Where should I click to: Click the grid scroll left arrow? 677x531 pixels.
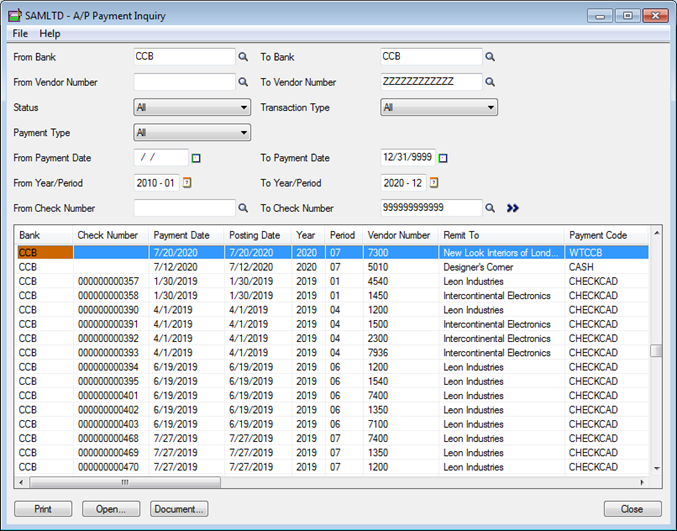point(21,482)
